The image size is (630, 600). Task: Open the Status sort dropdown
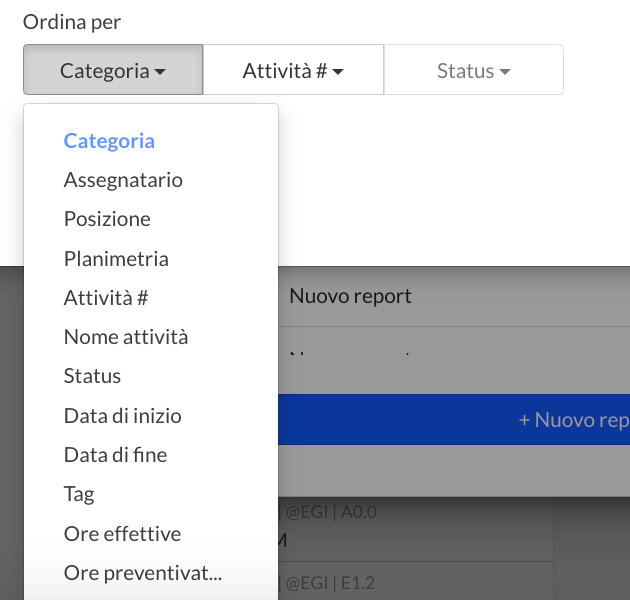pos(473,71)
